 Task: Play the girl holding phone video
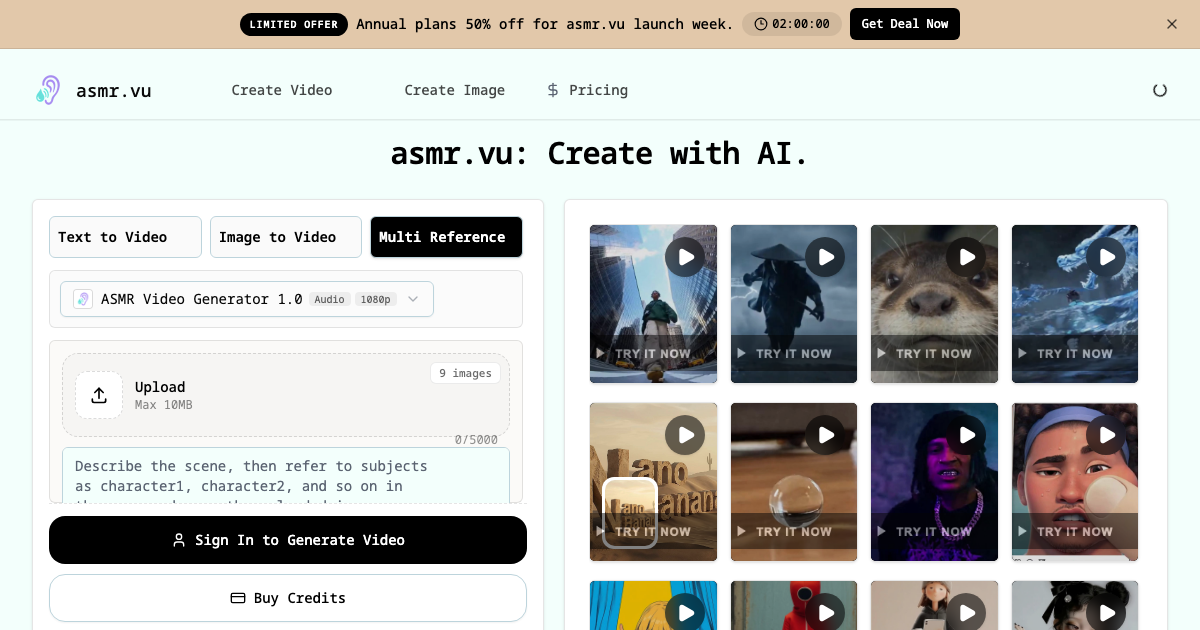click(x=967, y=612)
